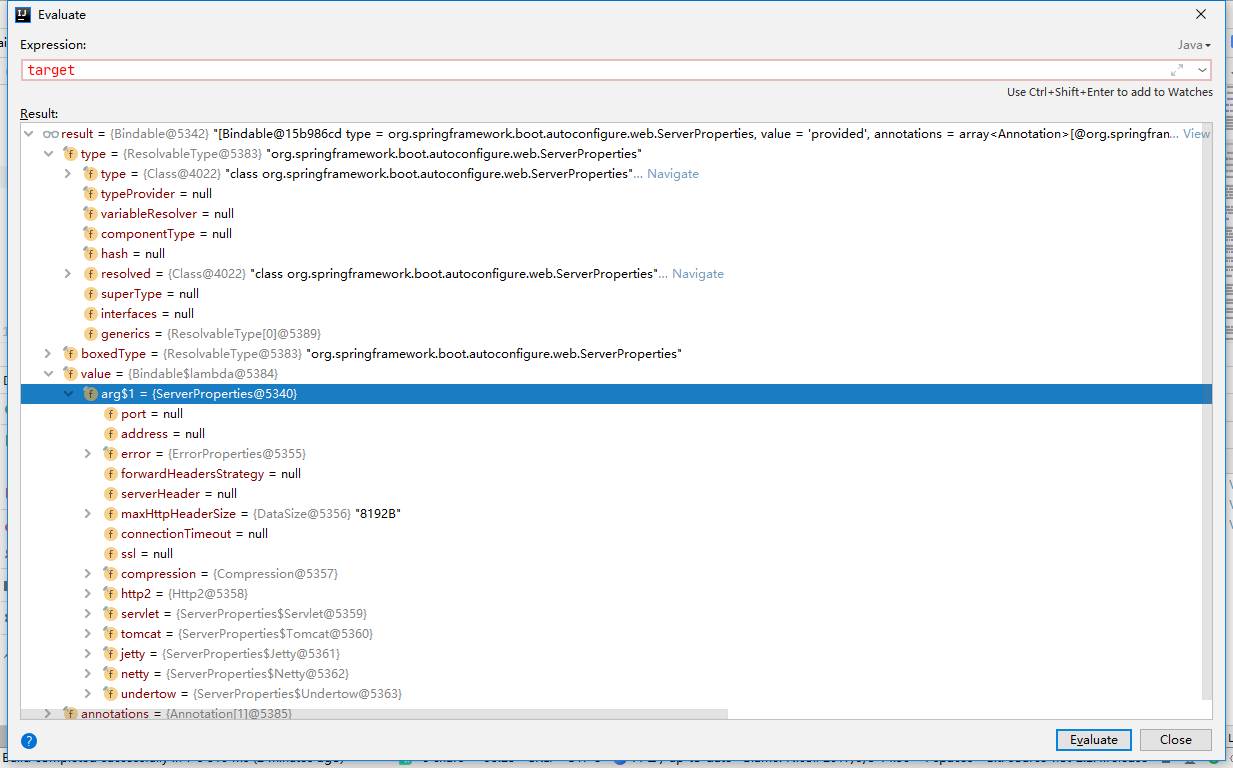
Task: Expand the tomcat node
Action: (89, 634)
